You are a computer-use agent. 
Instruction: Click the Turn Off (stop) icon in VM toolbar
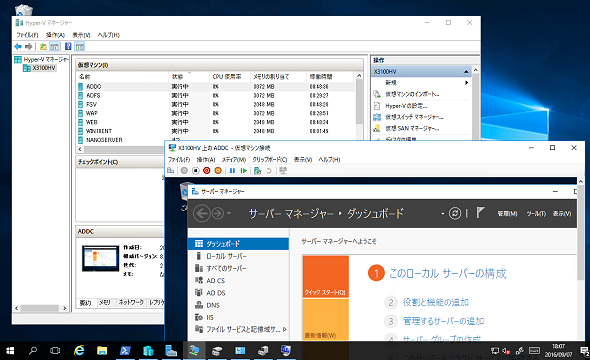coord(195,171)
